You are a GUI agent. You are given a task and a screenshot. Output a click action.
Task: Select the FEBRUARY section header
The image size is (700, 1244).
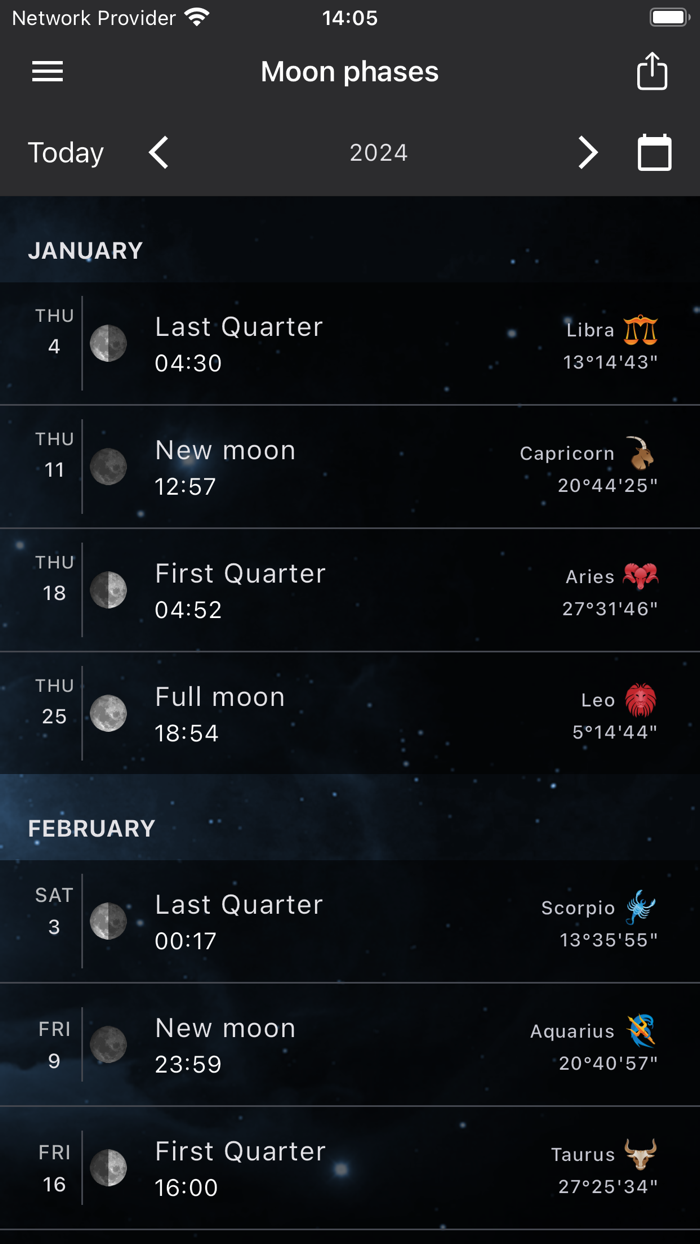[92, 828]
